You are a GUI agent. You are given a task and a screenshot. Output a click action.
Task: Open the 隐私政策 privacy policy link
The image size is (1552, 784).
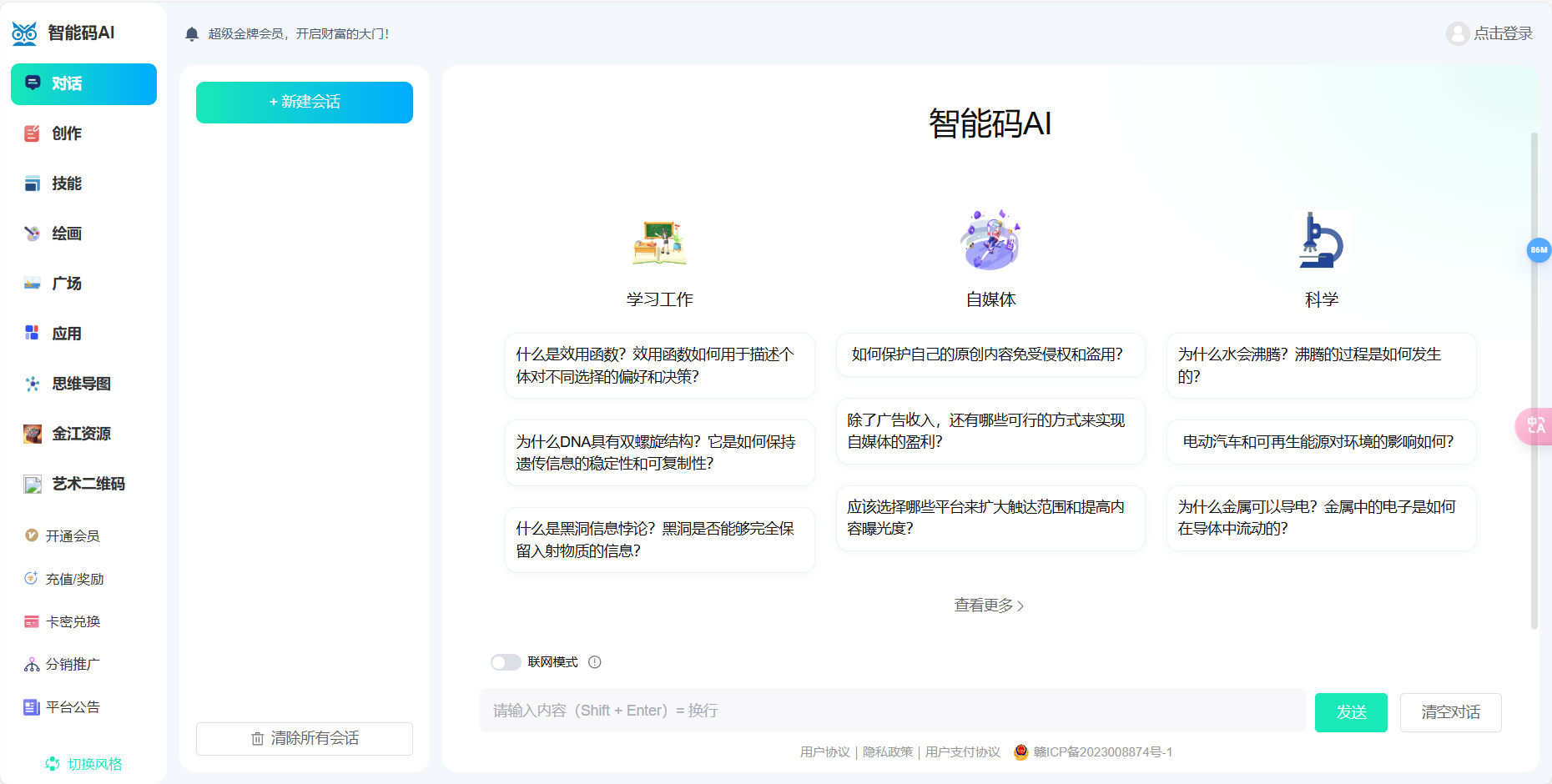(x=889, y=751)
